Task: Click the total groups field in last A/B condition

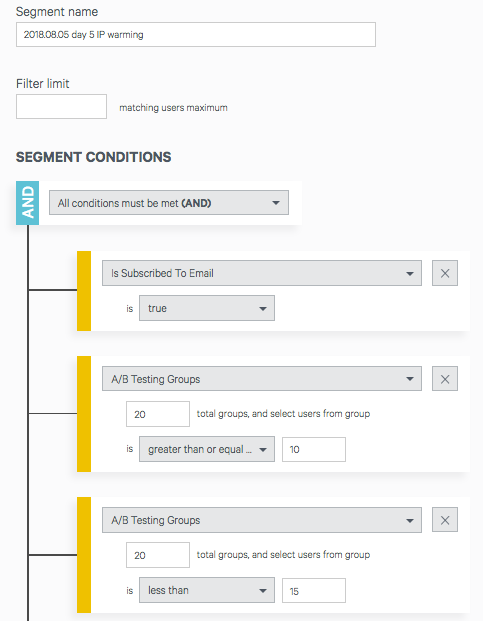Action: pyautogui.click(x=158, y=555)
